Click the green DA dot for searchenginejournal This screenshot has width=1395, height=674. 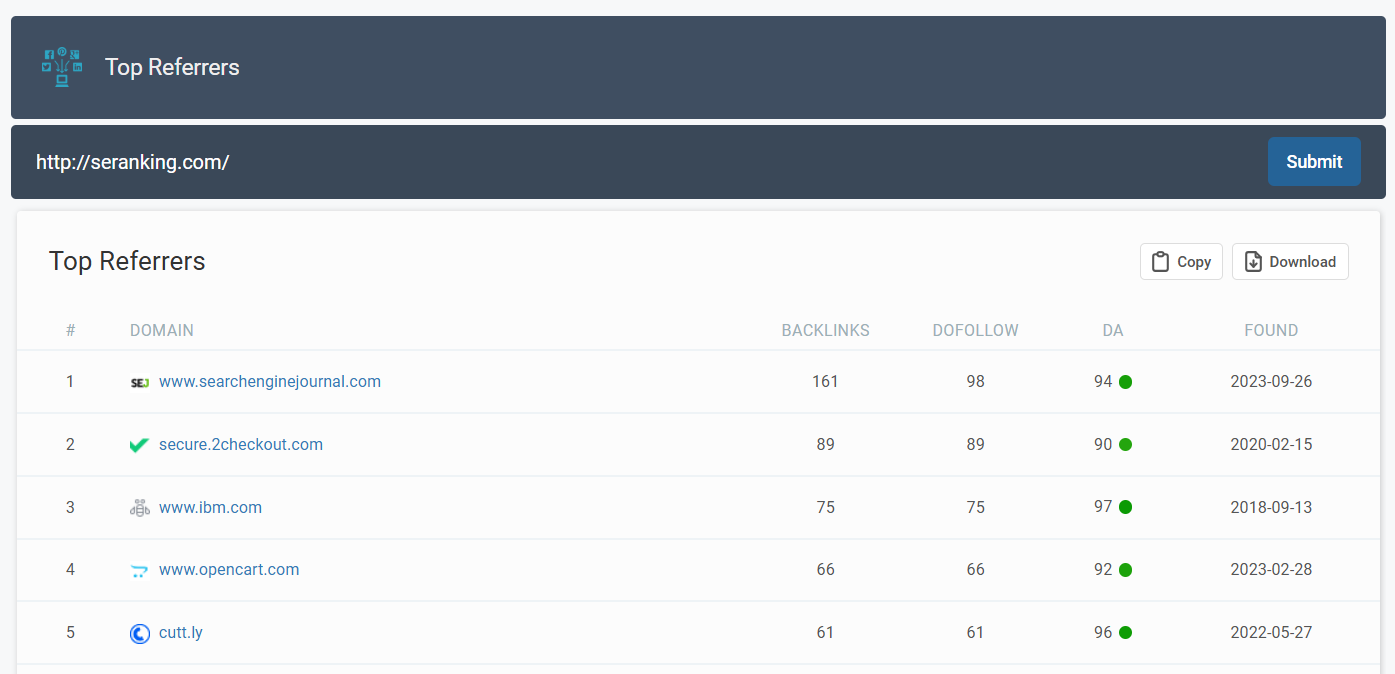click(1125, 382)
